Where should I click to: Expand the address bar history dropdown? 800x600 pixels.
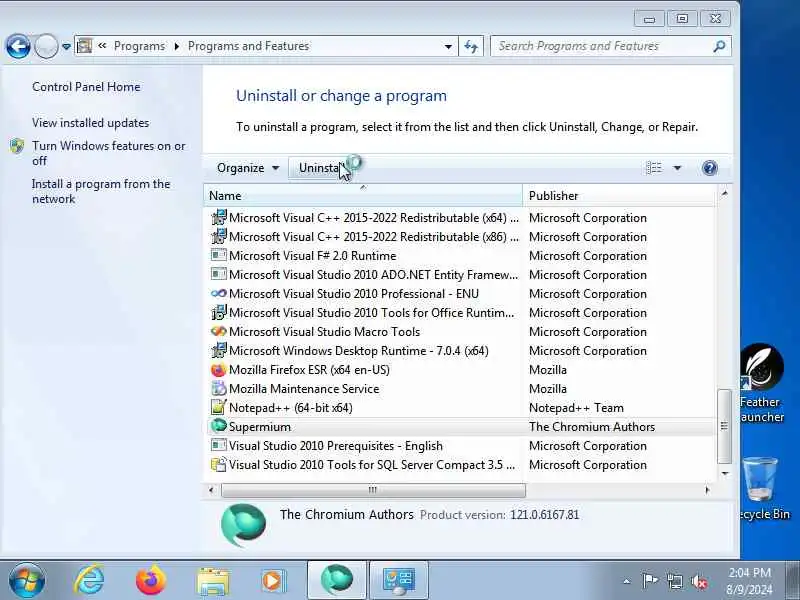coord(448,46)
